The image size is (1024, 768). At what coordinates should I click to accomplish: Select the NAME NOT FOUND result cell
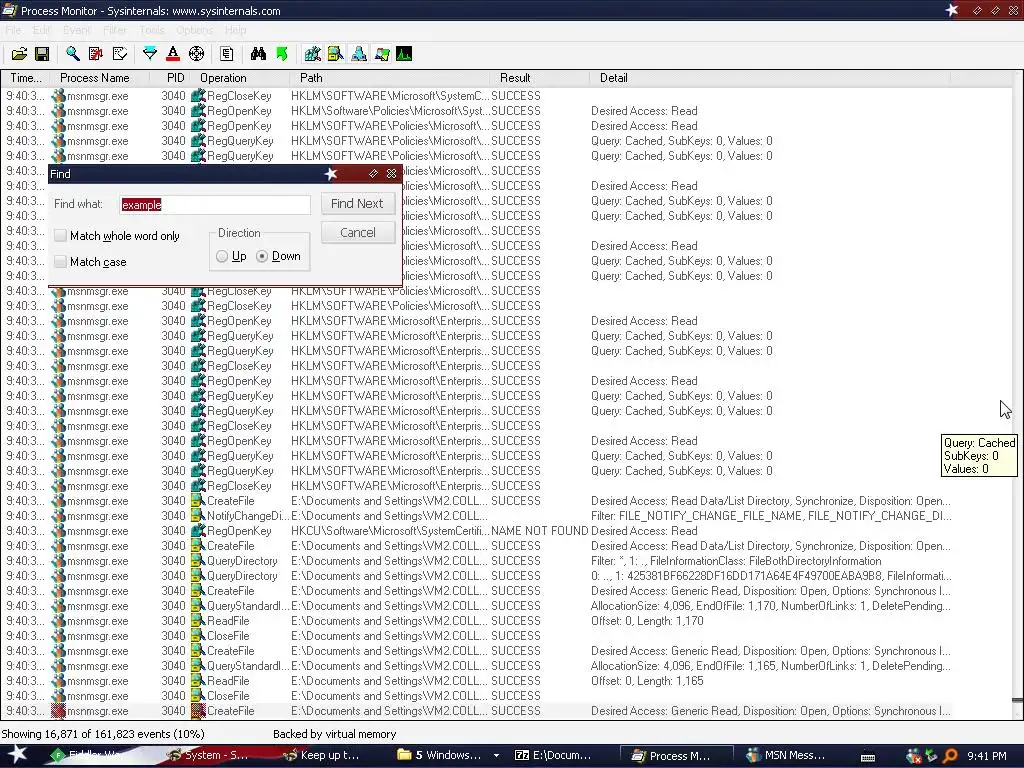coord(539,531)
